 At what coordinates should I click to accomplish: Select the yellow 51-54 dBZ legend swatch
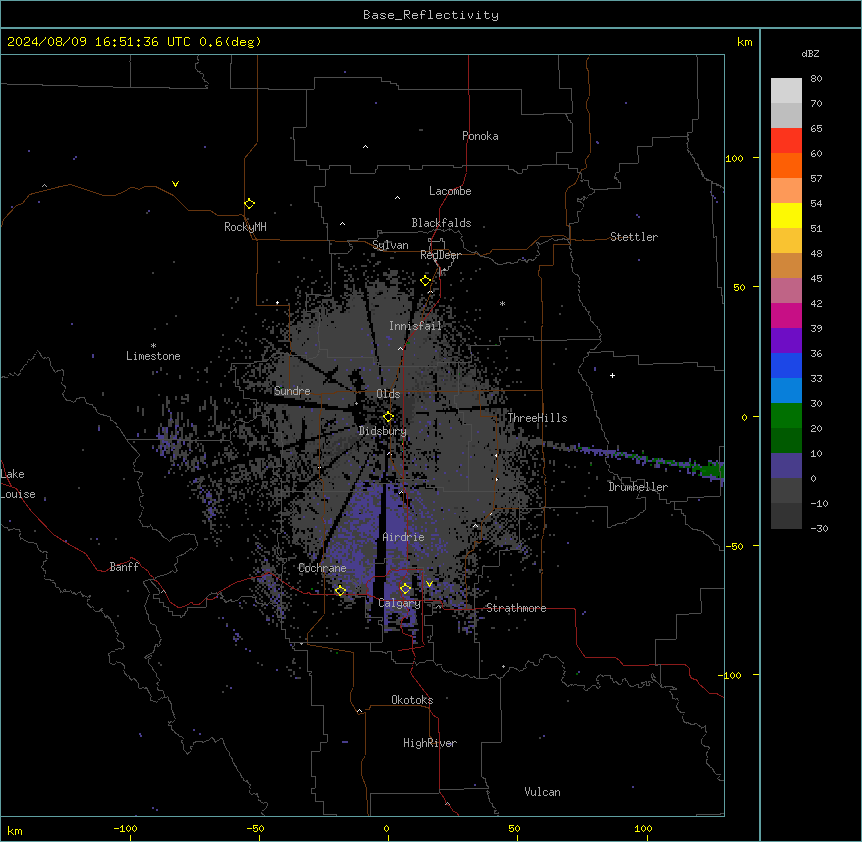(x=786, y=215)
